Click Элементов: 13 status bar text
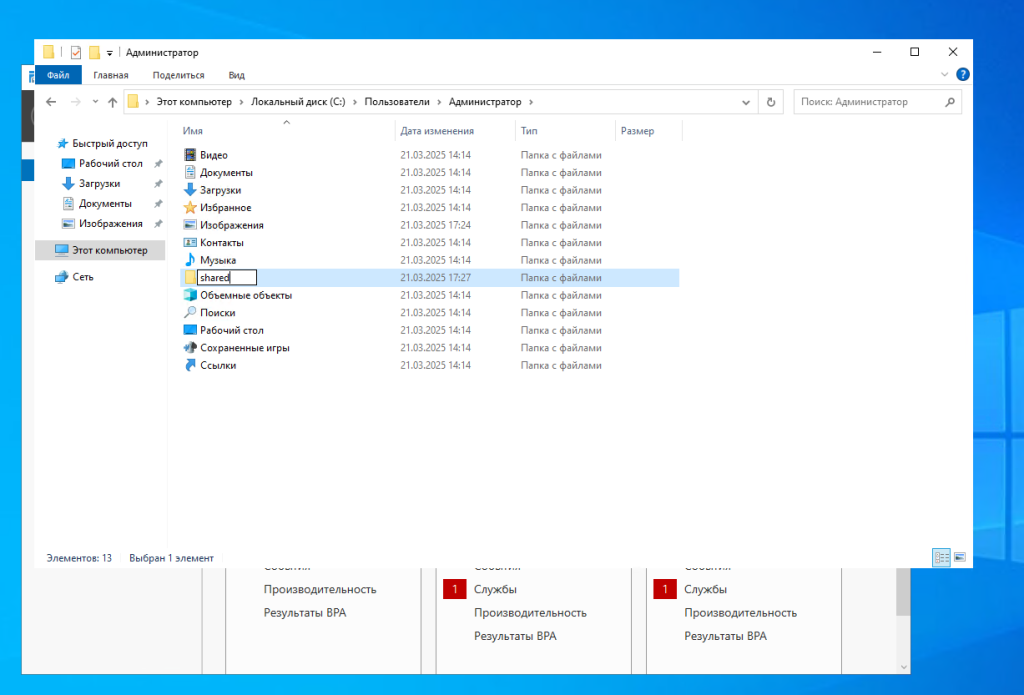This screenshot has width=1024, height=695. click(79, 558)
